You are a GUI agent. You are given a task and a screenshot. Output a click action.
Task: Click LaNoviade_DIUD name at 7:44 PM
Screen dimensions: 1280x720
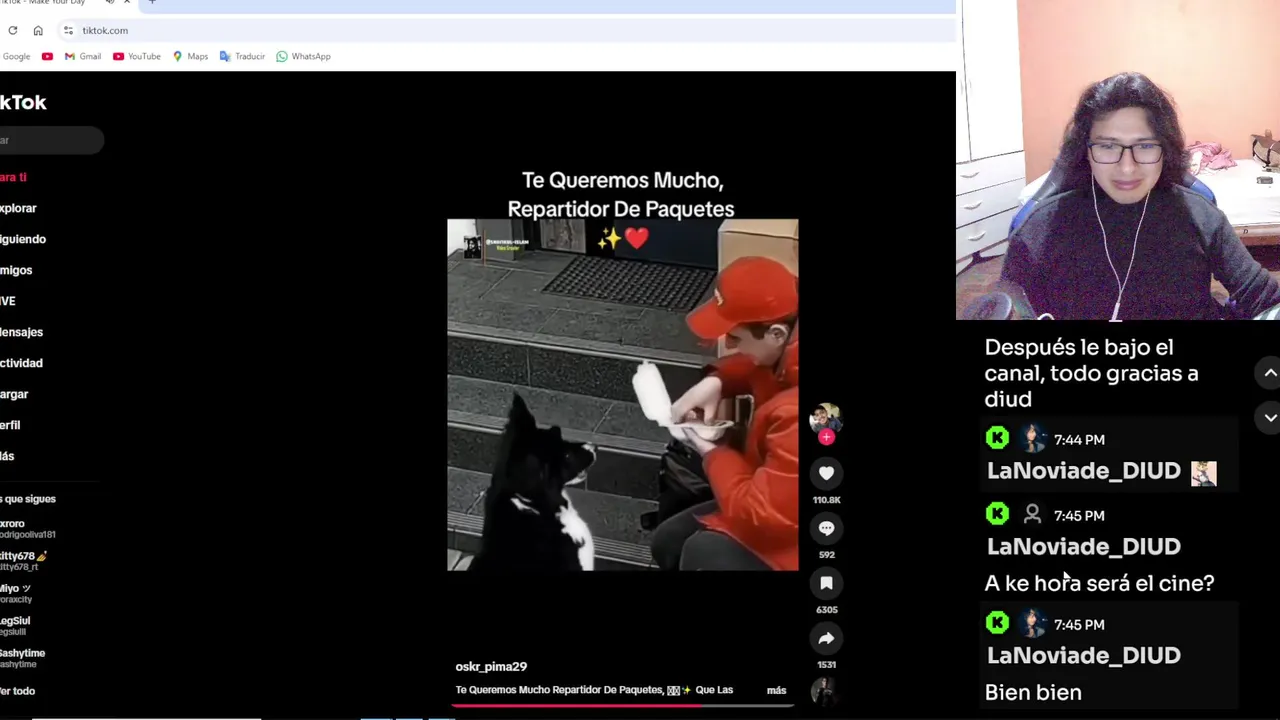pos(1084,471)
